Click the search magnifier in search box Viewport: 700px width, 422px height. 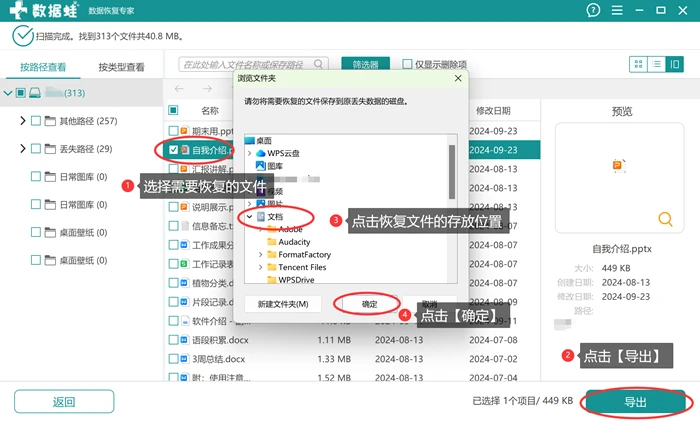click(318, 64)
